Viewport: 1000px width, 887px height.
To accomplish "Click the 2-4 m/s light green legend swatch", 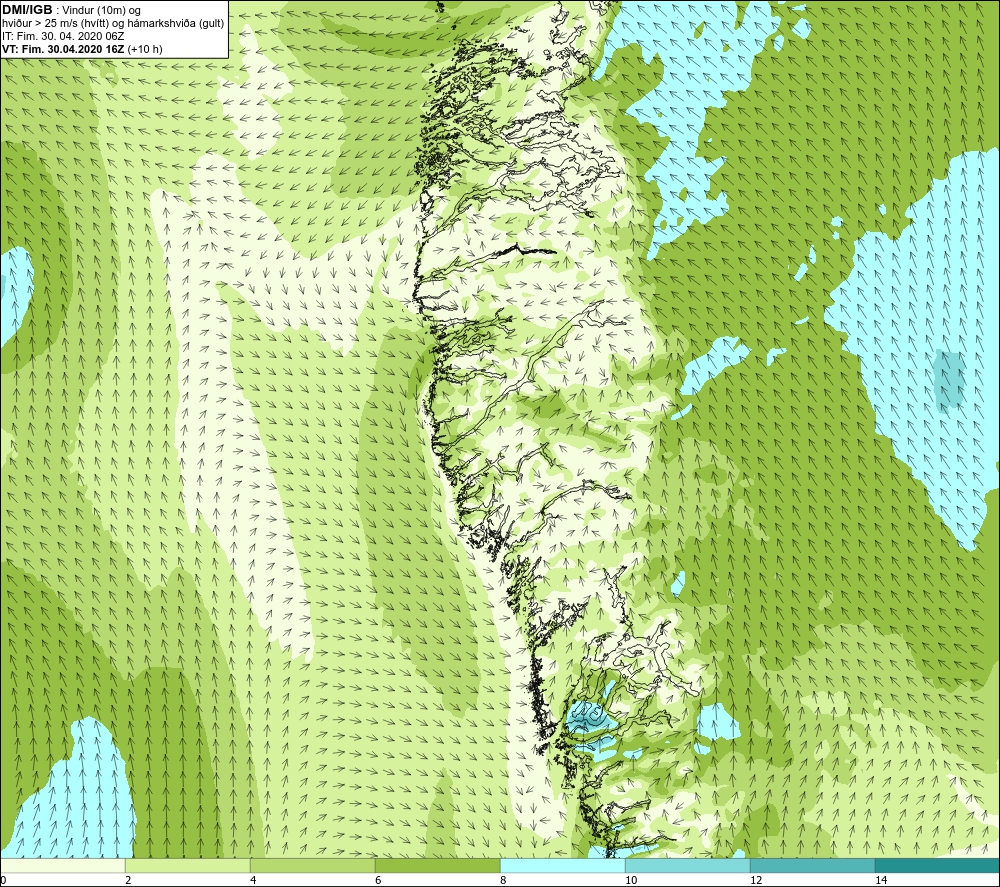I will tap(188, 865).
